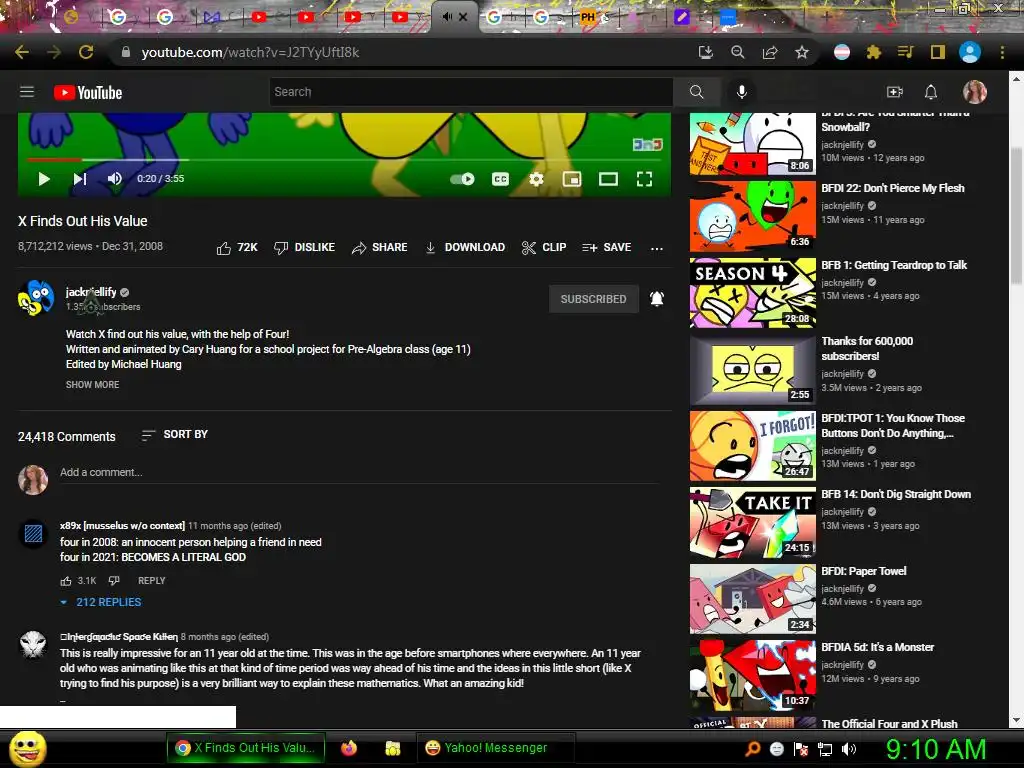Click the SUBSCRIBED button
This screenshot has width=1024, height=768.
pos(594,299)
